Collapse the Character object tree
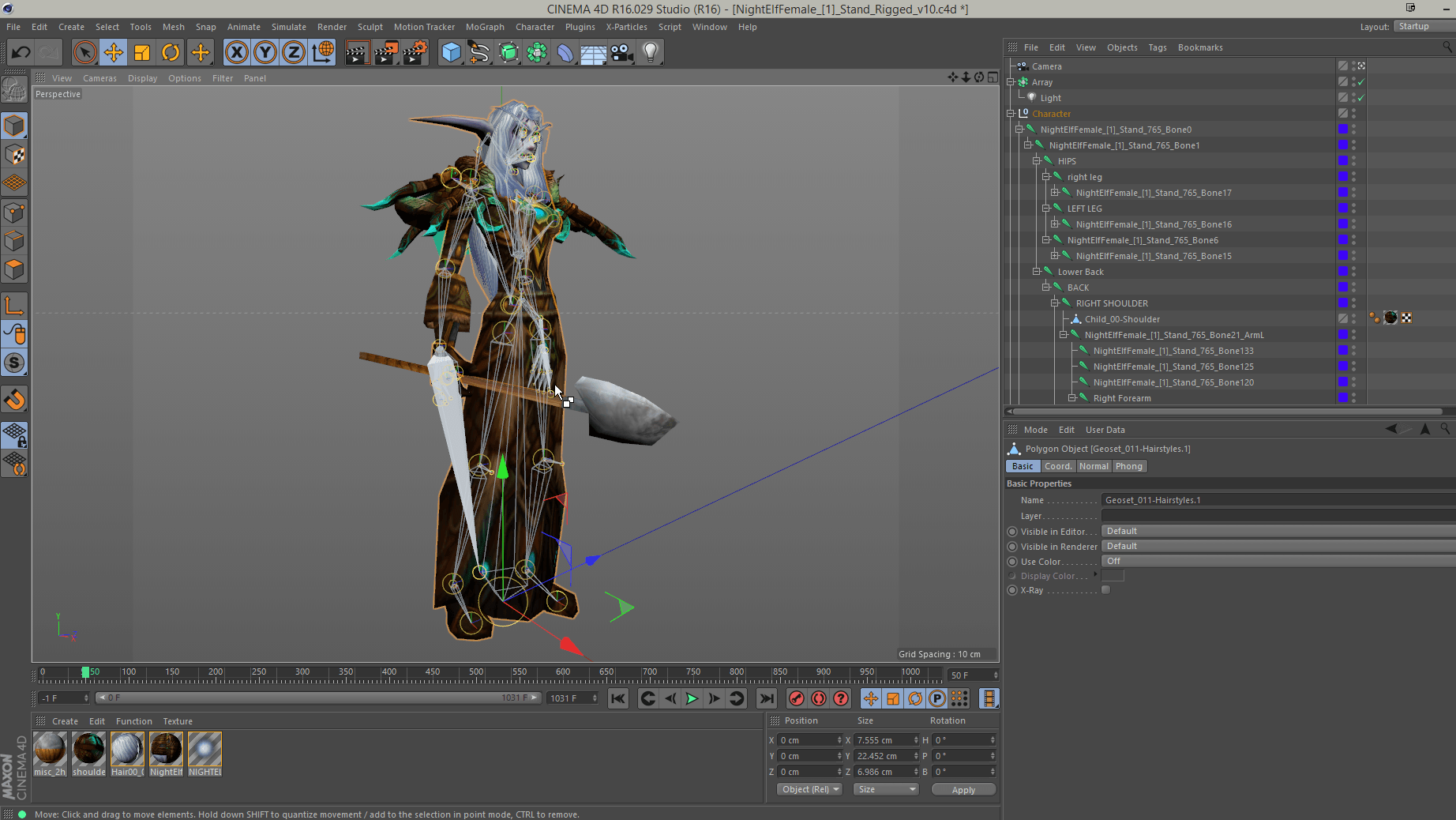The height and width of the screenshot is (820, 1456). tap(1011, 114)
